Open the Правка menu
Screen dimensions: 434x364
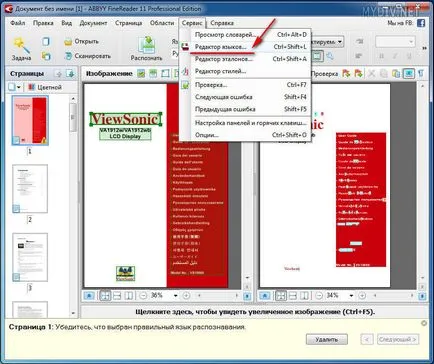(43, 23)
